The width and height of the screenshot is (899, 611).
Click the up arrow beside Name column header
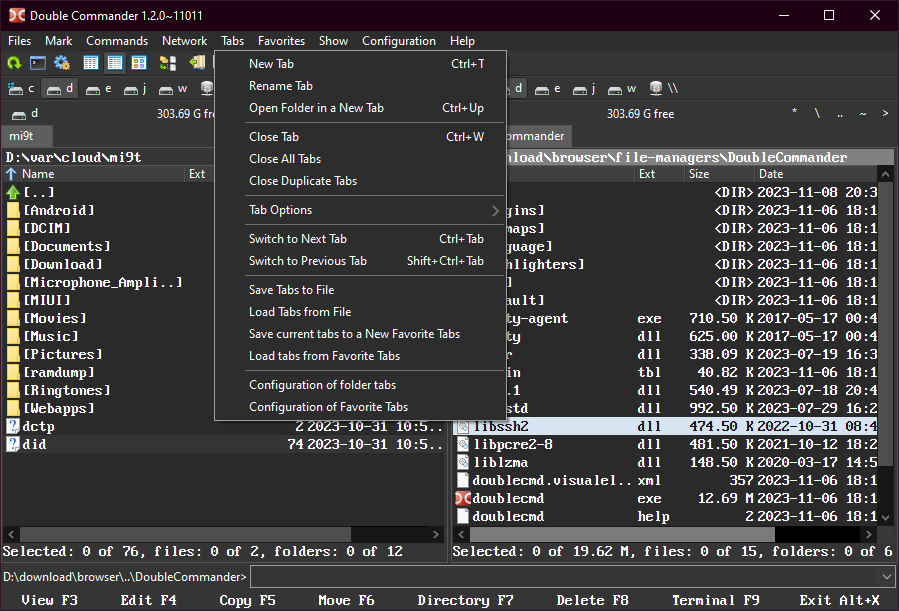11,174
